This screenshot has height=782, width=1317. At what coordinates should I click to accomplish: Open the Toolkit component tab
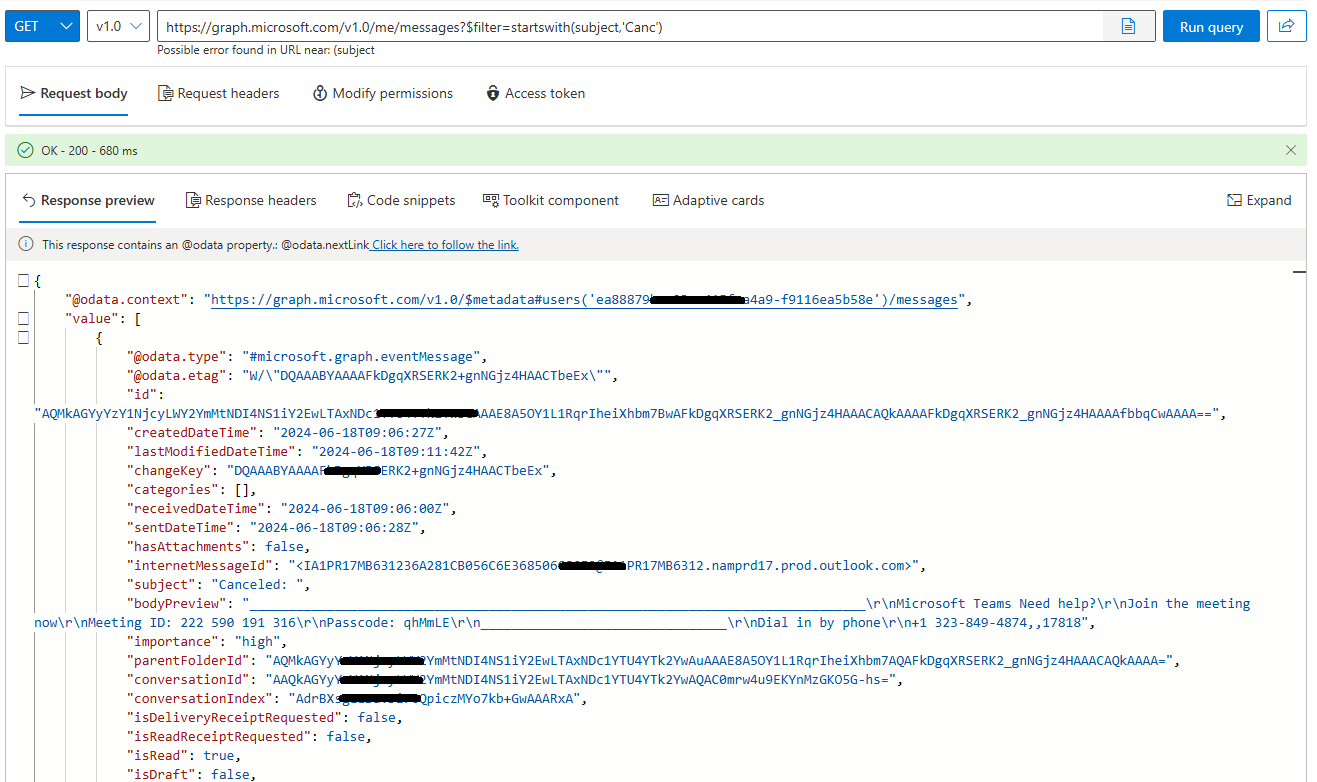(x=551, y=200)
